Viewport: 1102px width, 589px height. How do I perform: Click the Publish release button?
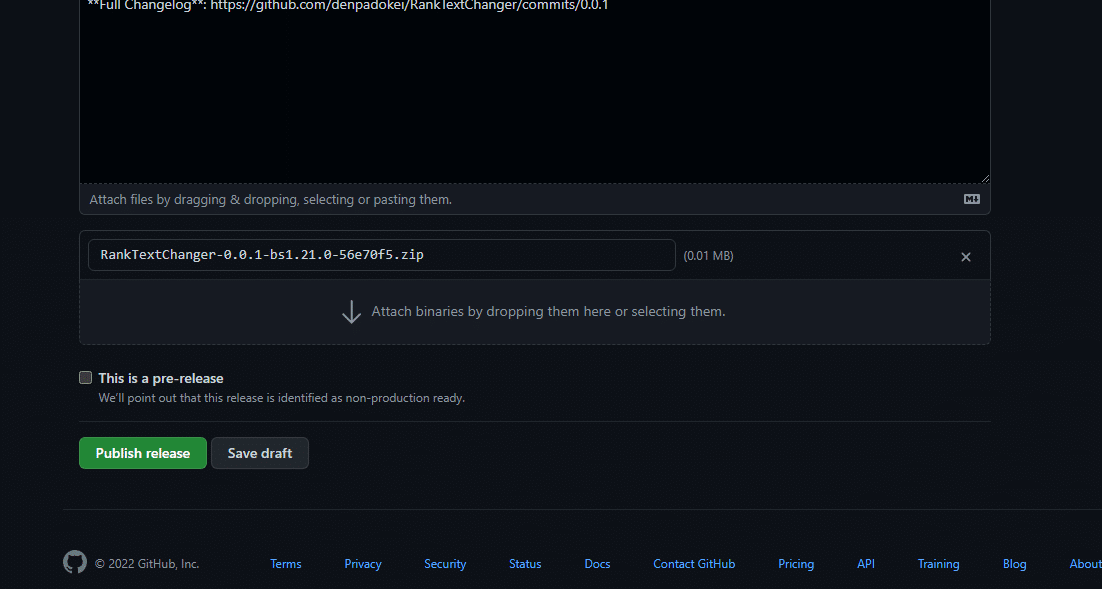point(143,453)
